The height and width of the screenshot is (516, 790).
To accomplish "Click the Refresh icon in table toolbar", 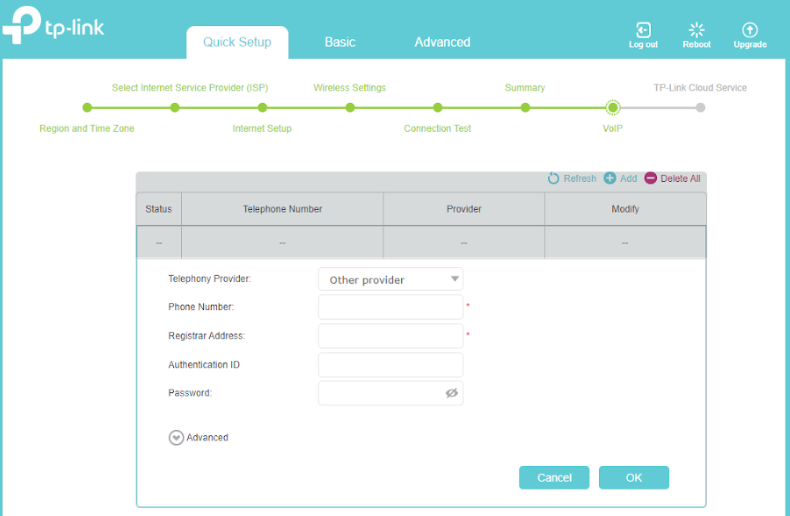I will point(553,178).
